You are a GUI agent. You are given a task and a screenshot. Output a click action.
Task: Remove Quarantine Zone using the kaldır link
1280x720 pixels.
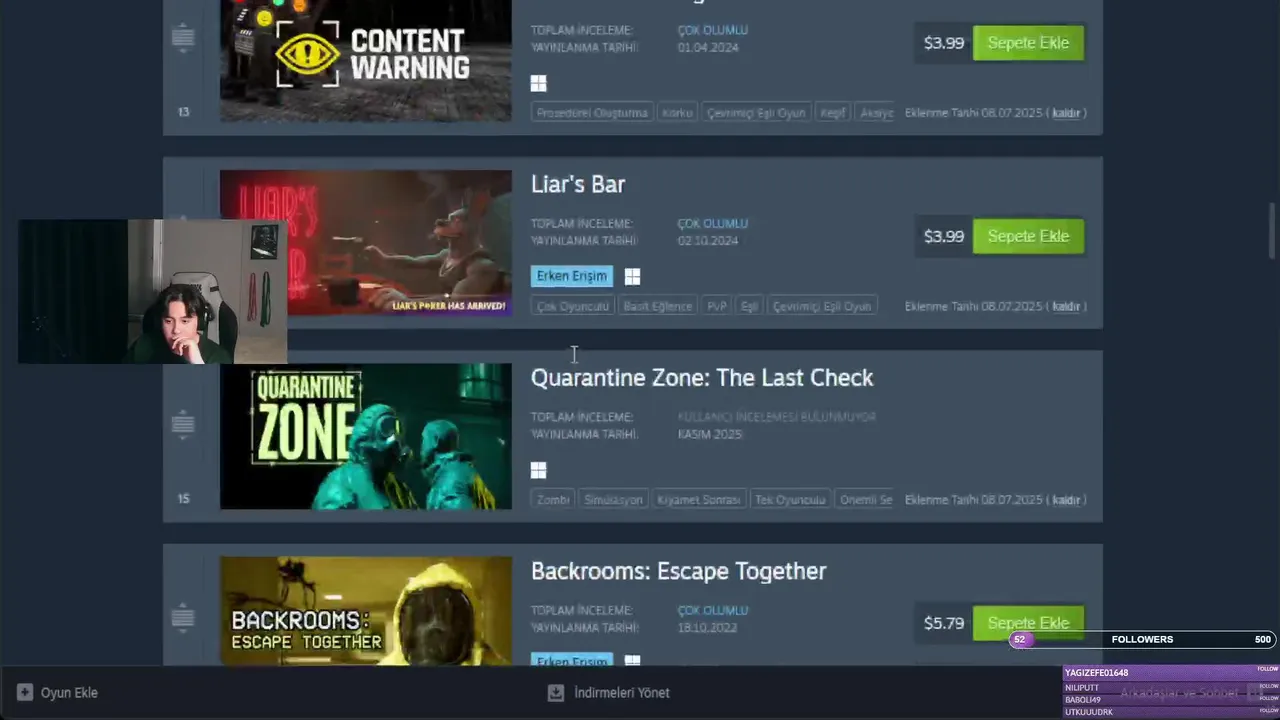pyautogui.click(x=1066, y=500)
